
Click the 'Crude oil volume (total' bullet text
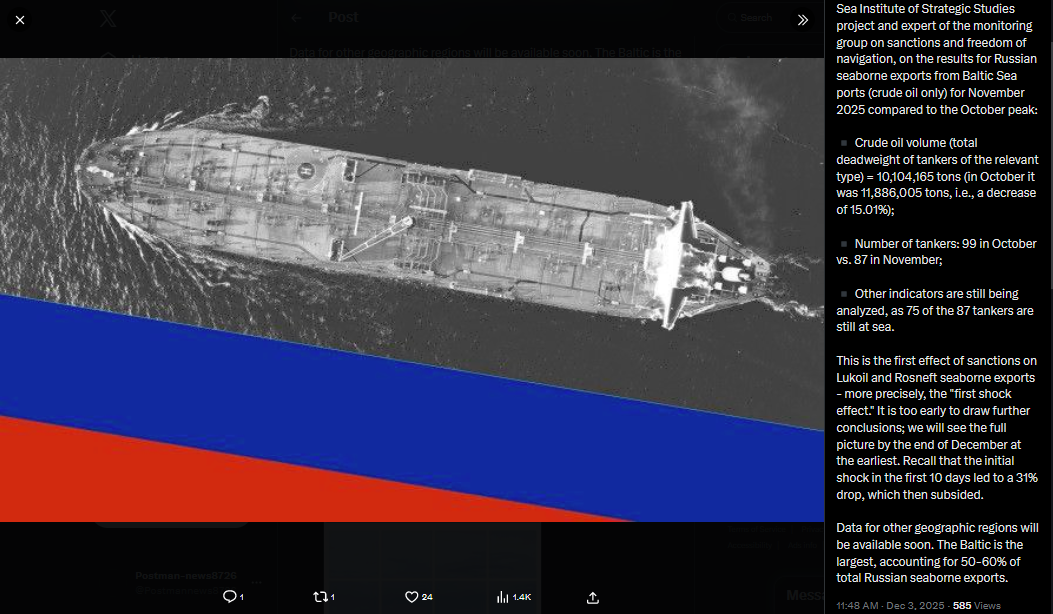tap(915, 143)
